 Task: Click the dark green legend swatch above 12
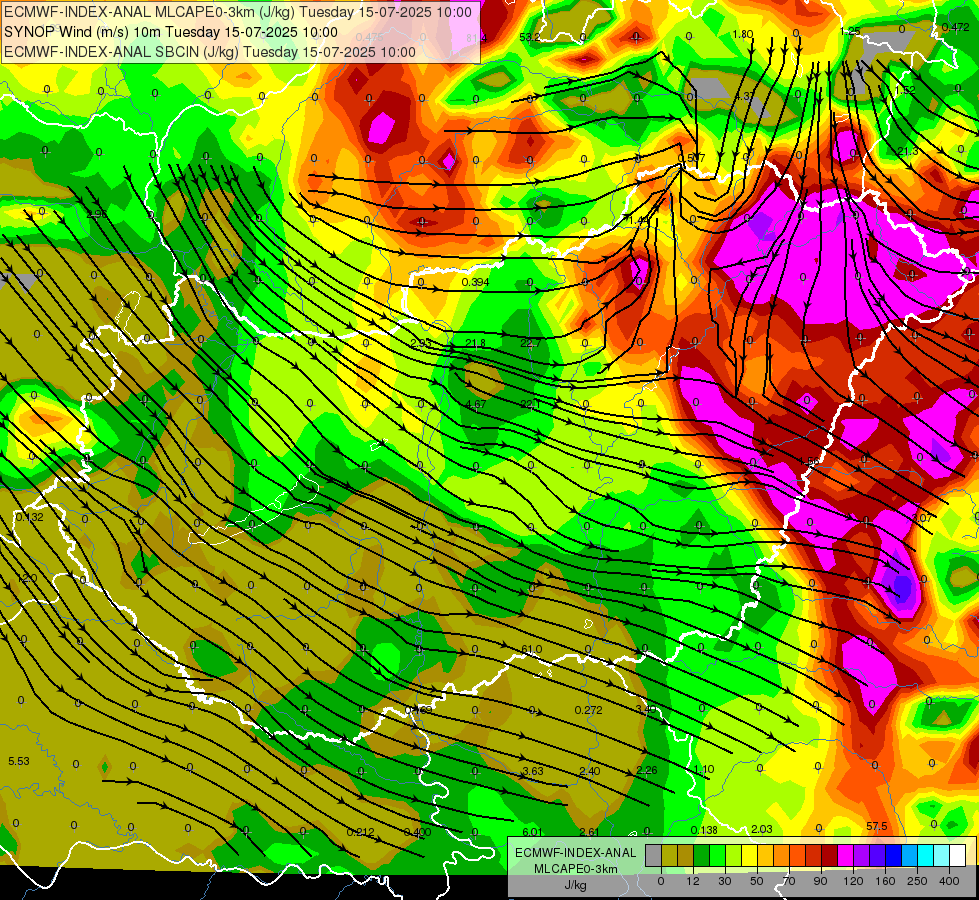coord(702,855)
